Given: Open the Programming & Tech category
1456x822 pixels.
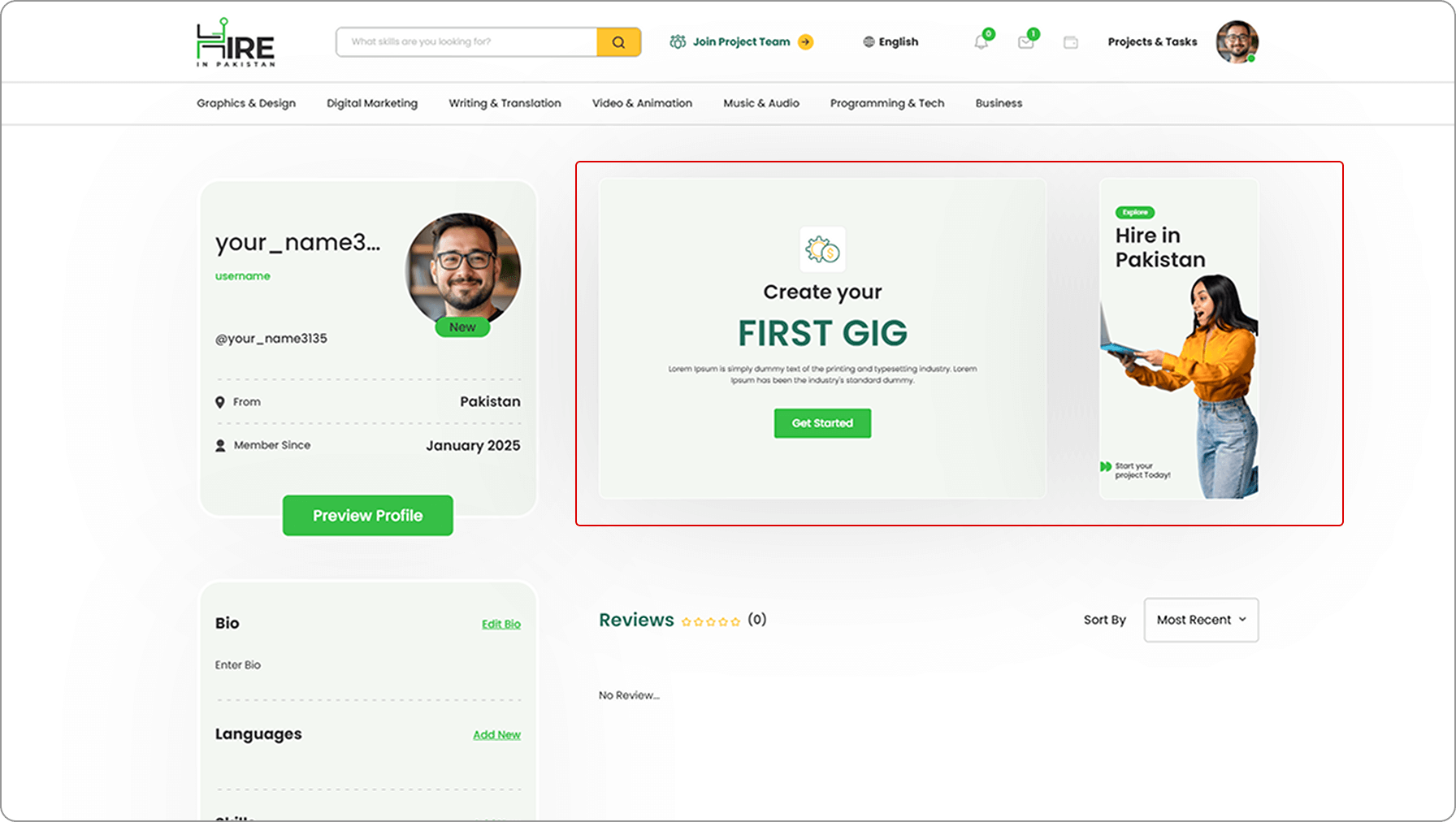Looking at the screenshot, I should pyautogui.click(x=887, y=103).
